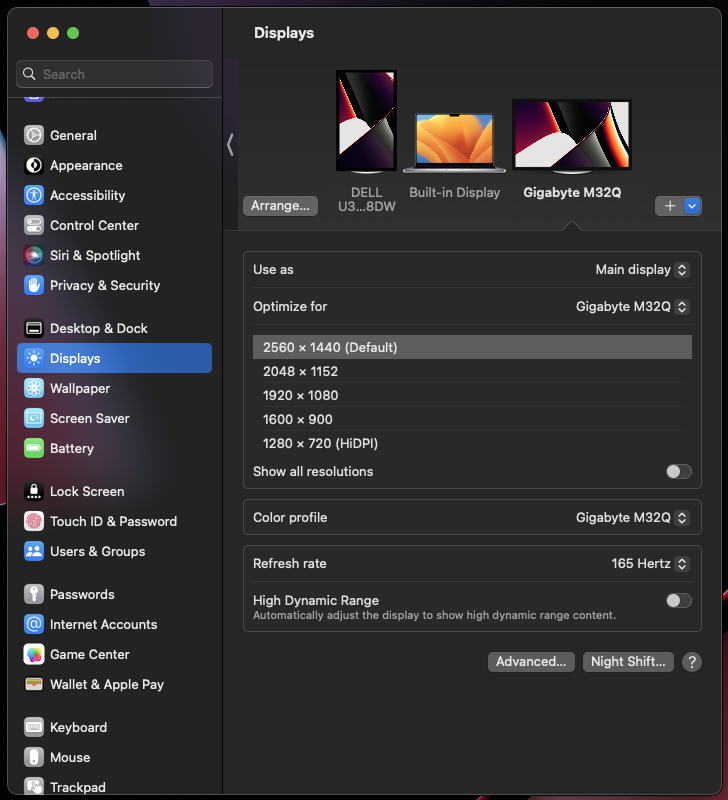Click the Lock Screen icon
Viewport: 728px width, 800px height.
(x=34, y=491)
